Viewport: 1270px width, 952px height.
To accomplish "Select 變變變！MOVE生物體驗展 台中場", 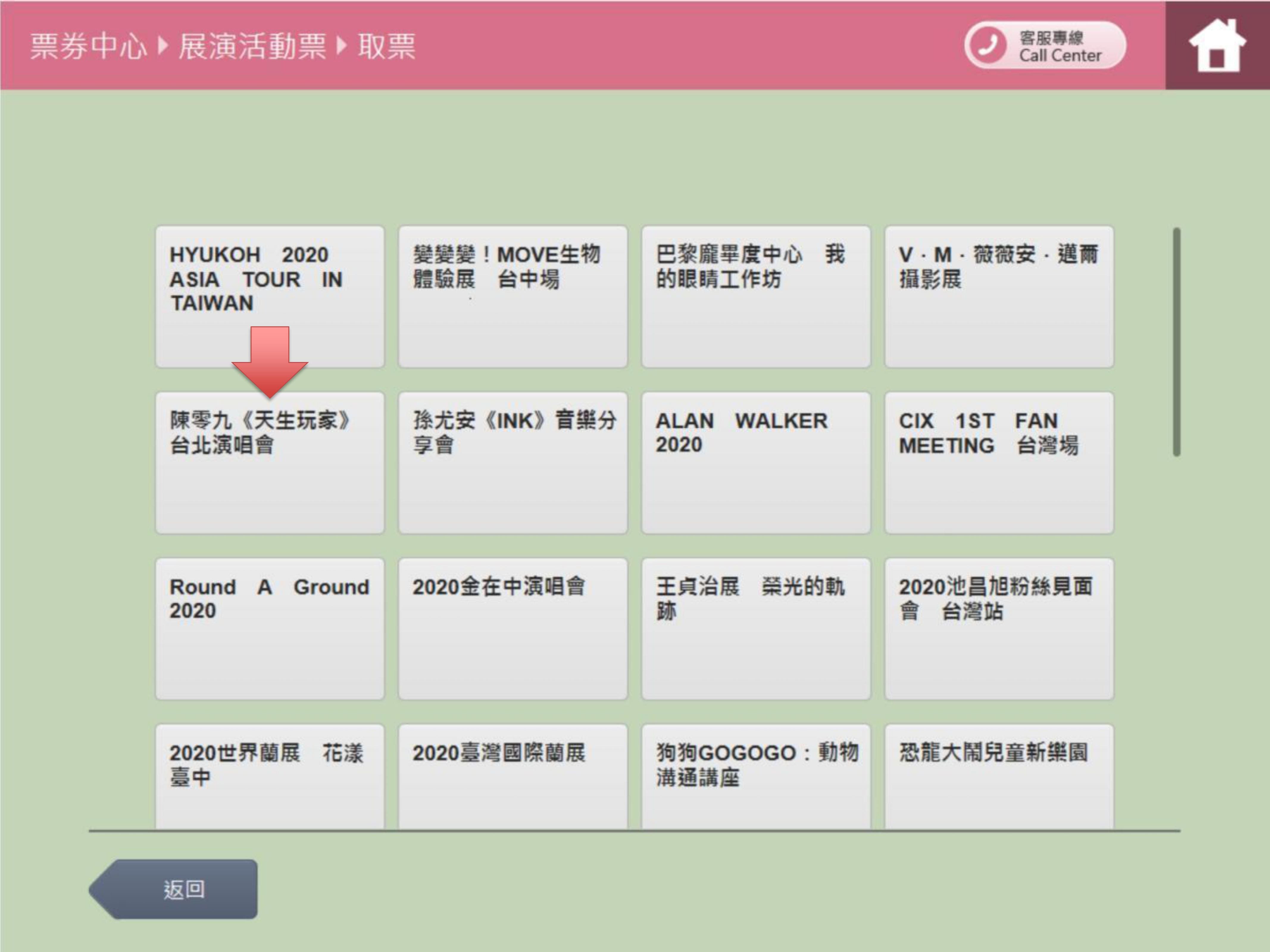I will 512,296.
